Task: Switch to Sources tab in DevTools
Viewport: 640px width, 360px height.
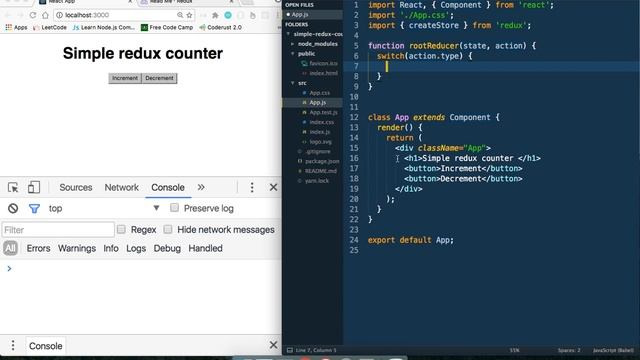Action: [76, 187]
